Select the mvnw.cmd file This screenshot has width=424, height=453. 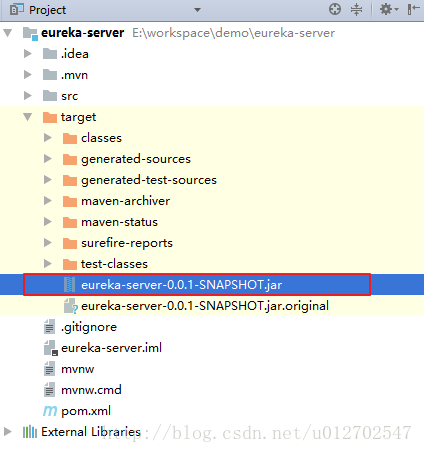coord(91,390)
